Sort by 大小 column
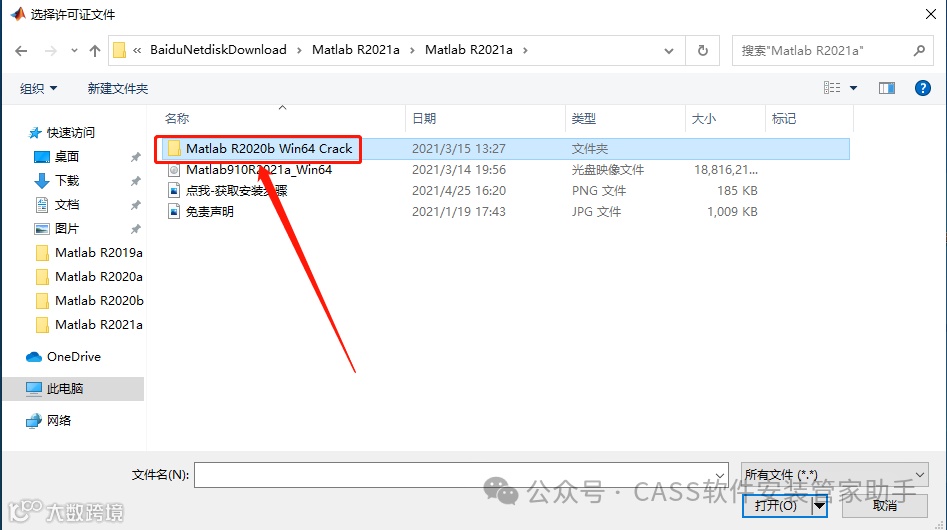Image resolution: width=947 pixels, height=530 pixels. click(704, 119)
